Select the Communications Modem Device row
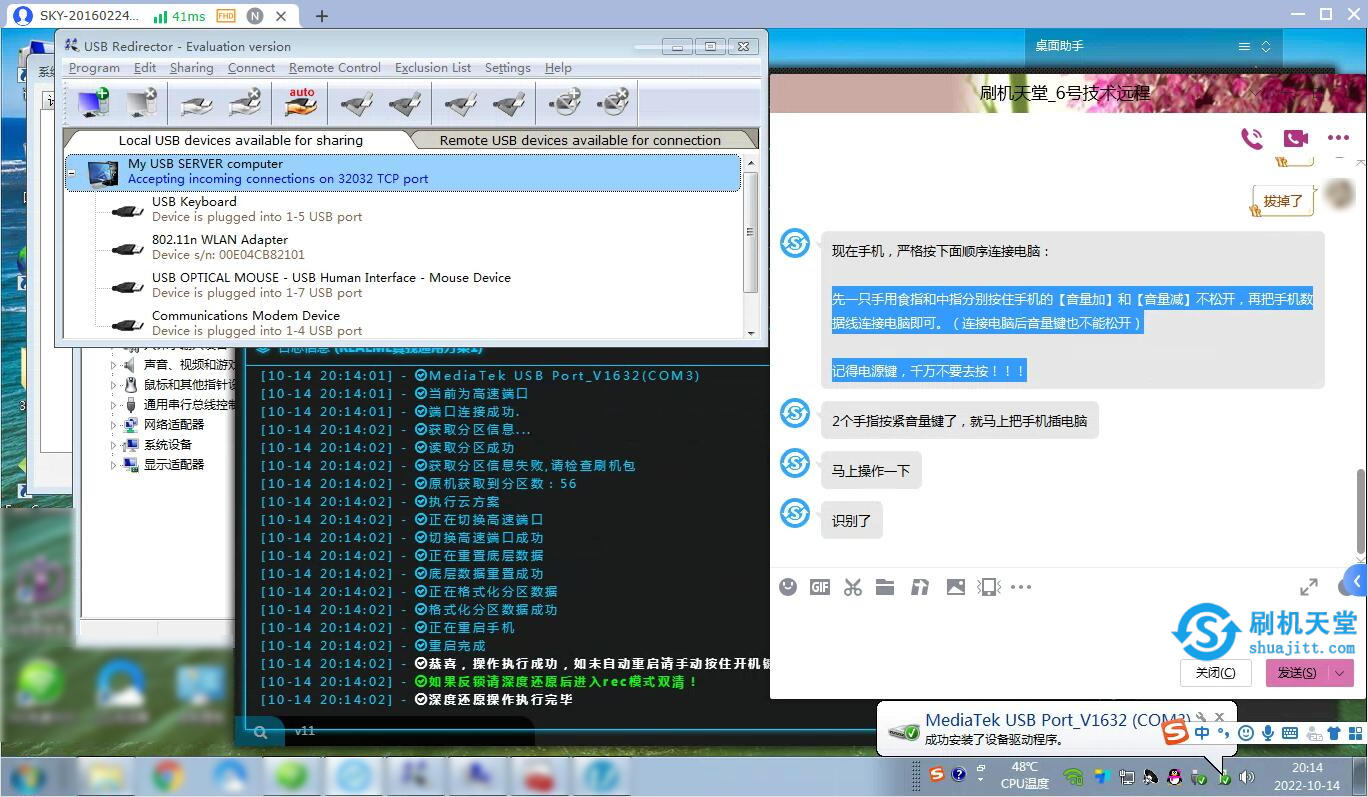1368x797 pixels. [x=405, y=323]
